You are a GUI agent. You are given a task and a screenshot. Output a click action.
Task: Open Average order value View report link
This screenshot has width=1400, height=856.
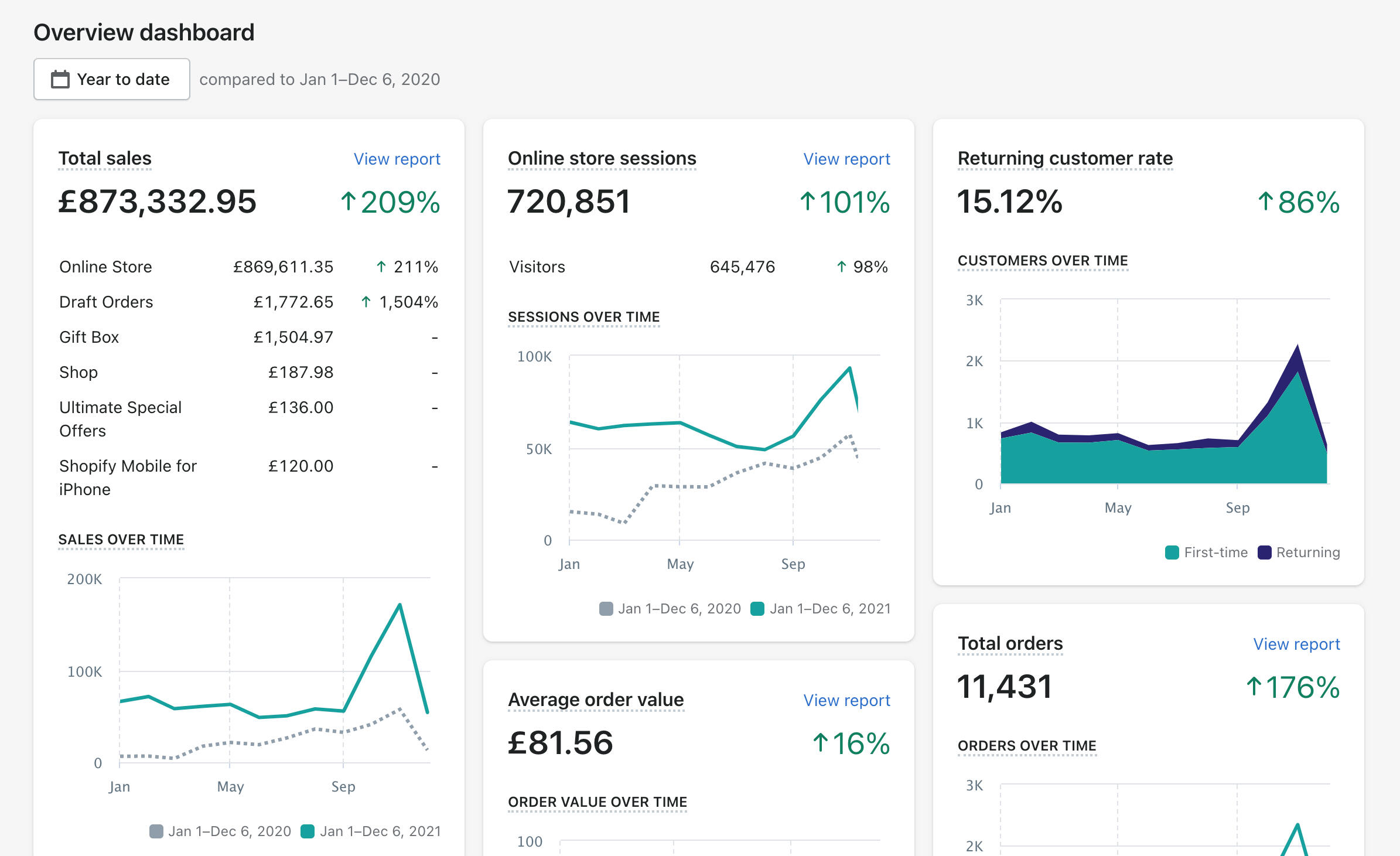click(846, 700)
